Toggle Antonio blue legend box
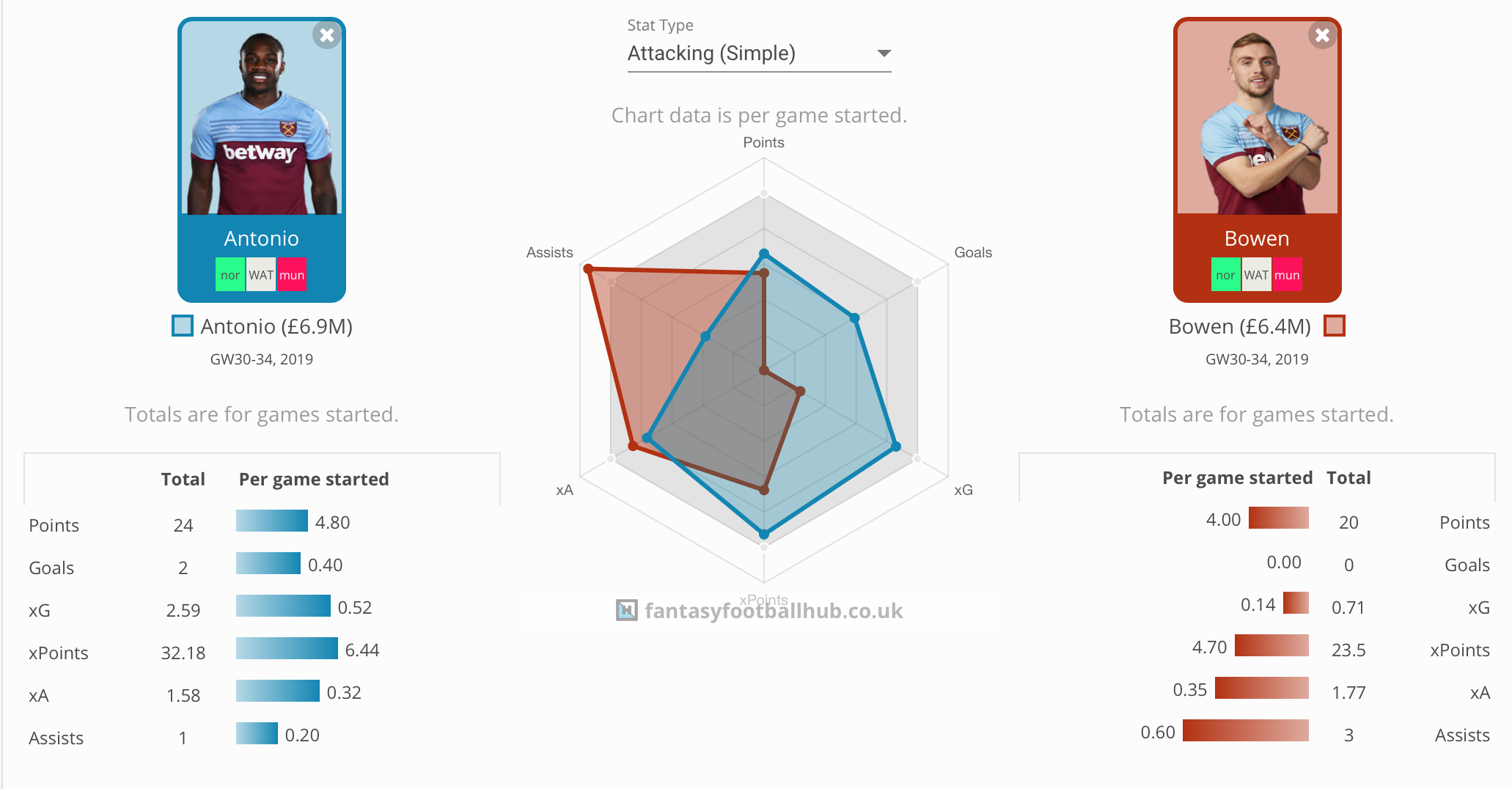The height and width of the screenshot is (789, 1512). click(x=183, y=326)
